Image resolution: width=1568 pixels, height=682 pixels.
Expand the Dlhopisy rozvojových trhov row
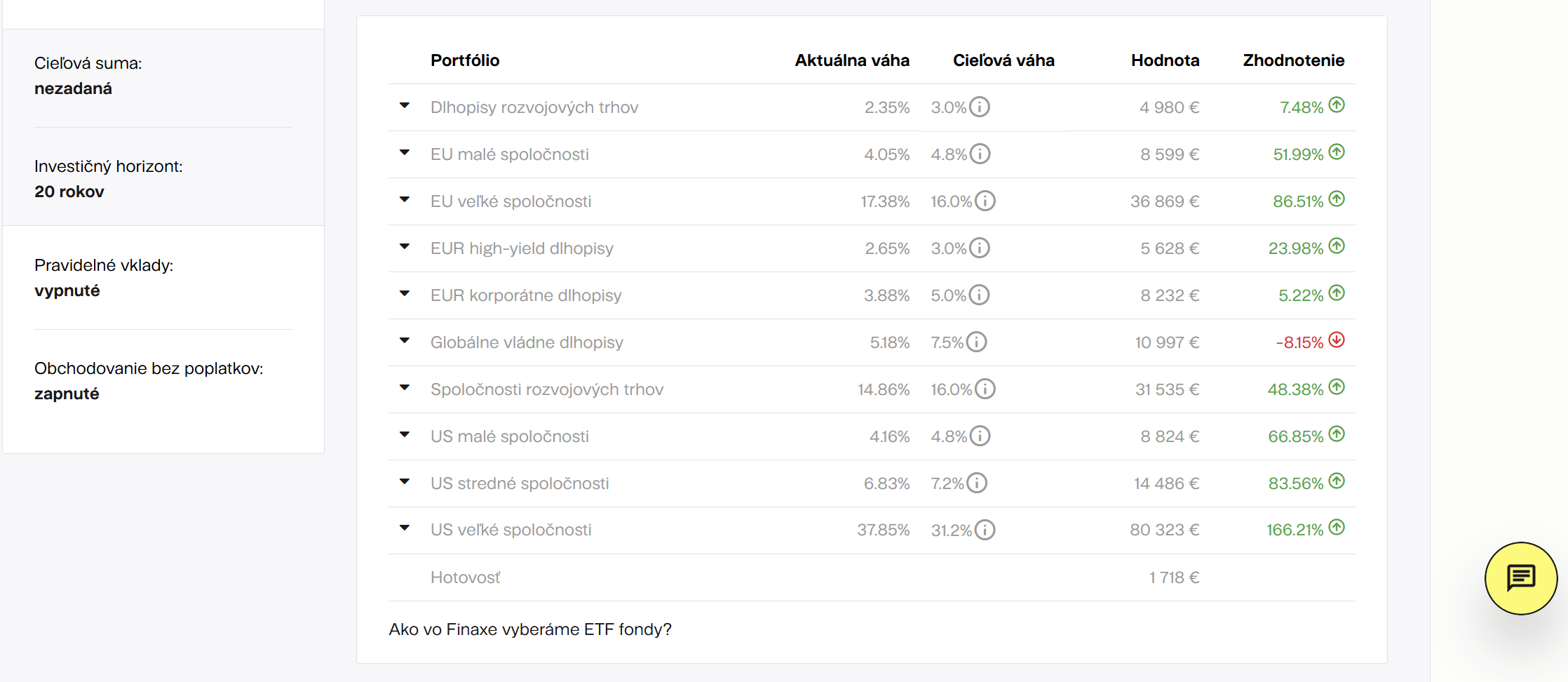pos(405,106)
